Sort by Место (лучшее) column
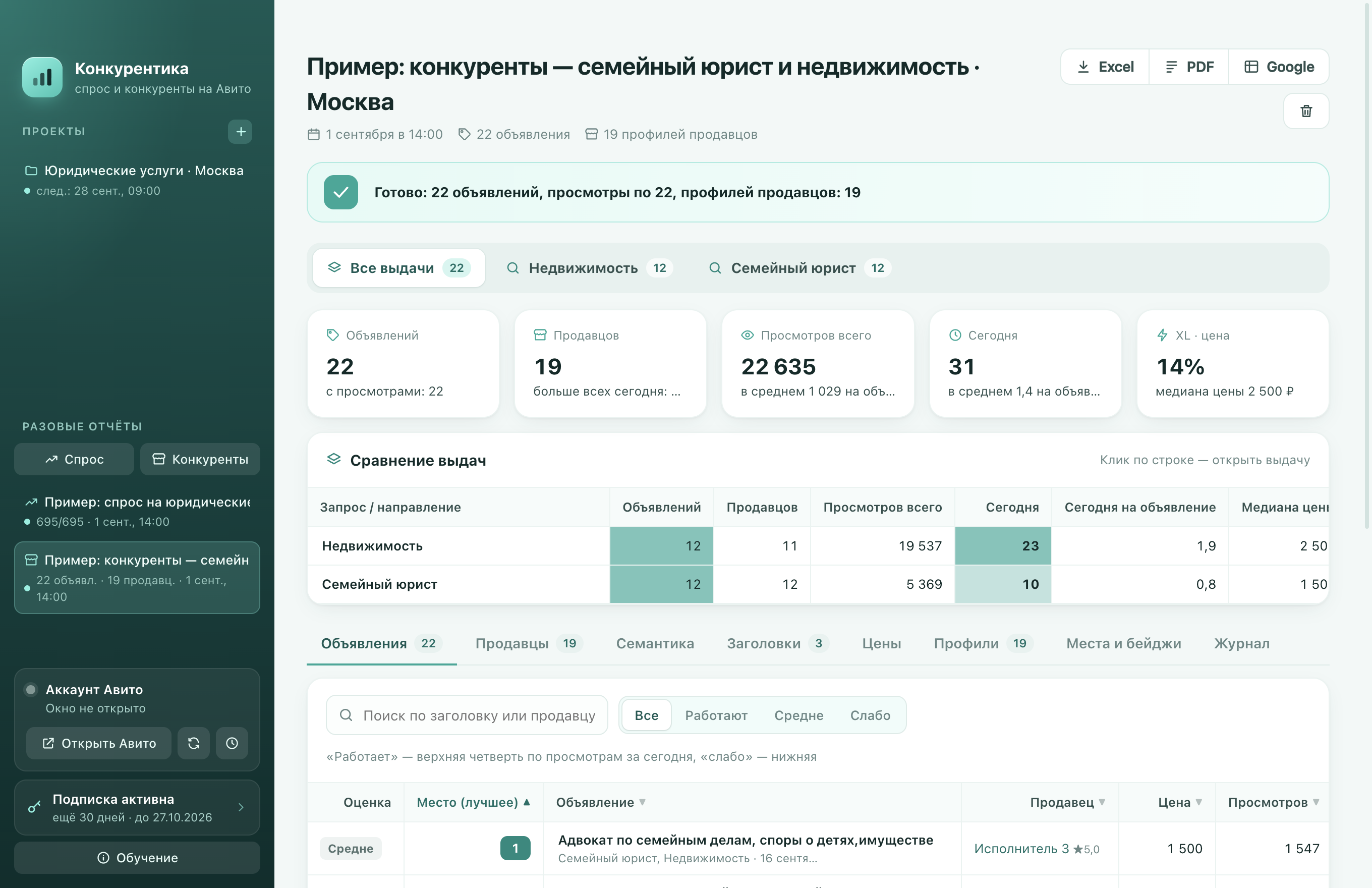 (x=473, y=802)
